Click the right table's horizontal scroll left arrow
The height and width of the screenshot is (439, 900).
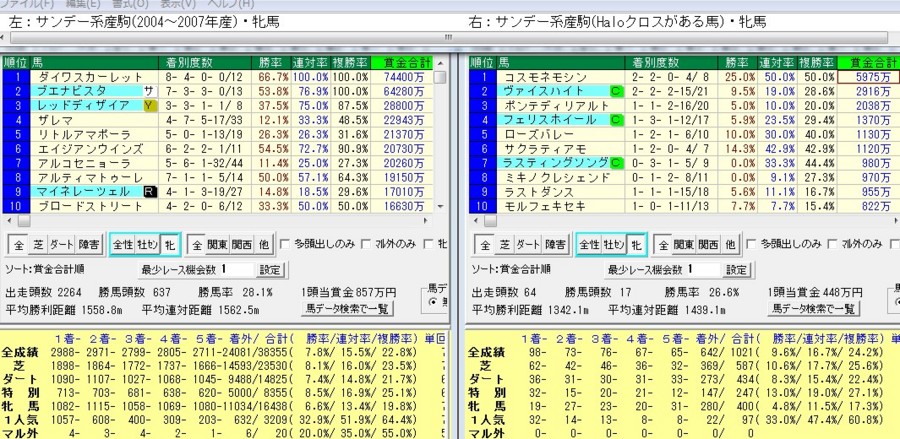474,220
